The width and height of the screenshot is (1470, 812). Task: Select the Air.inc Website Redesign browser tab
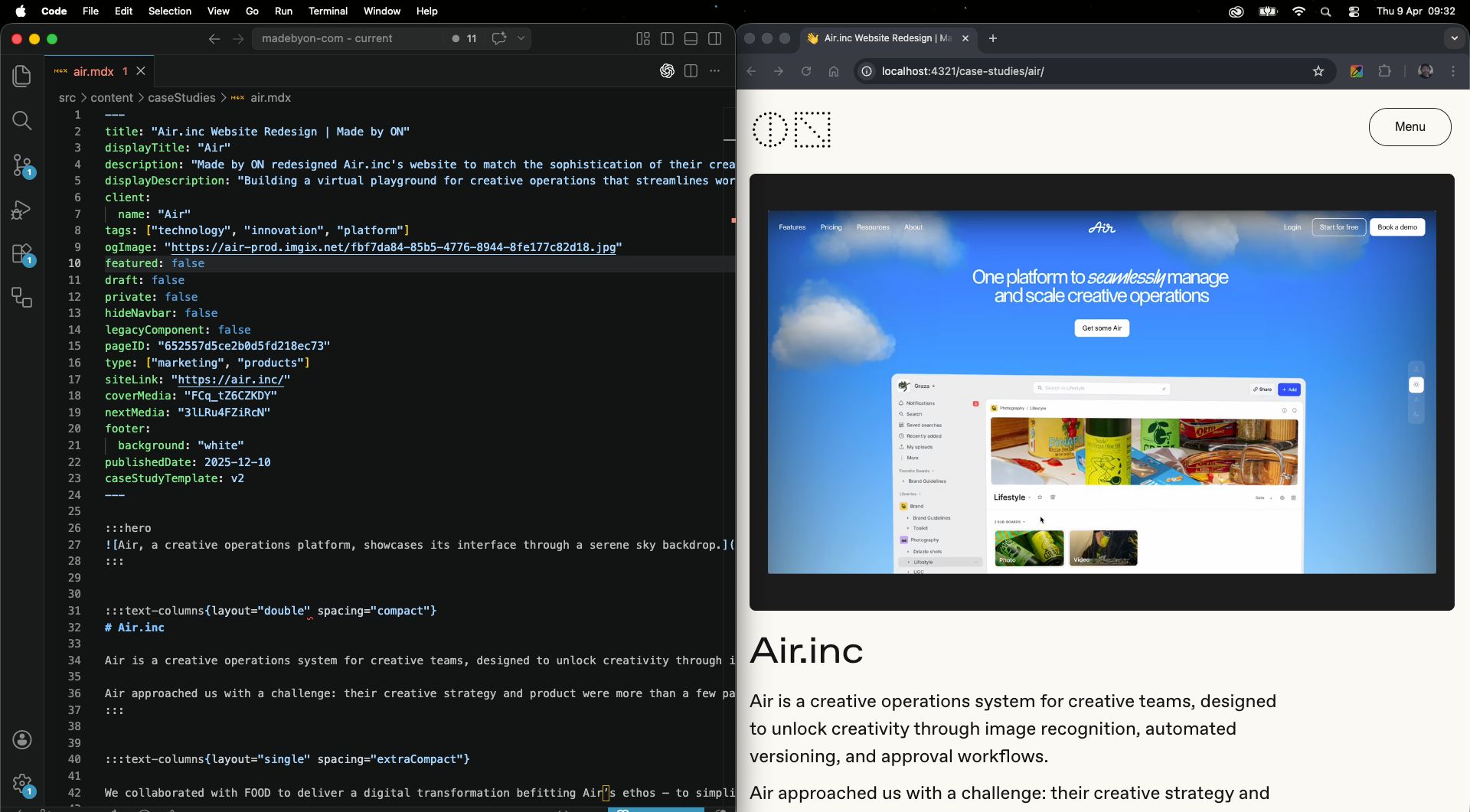[x=887, y=38]
